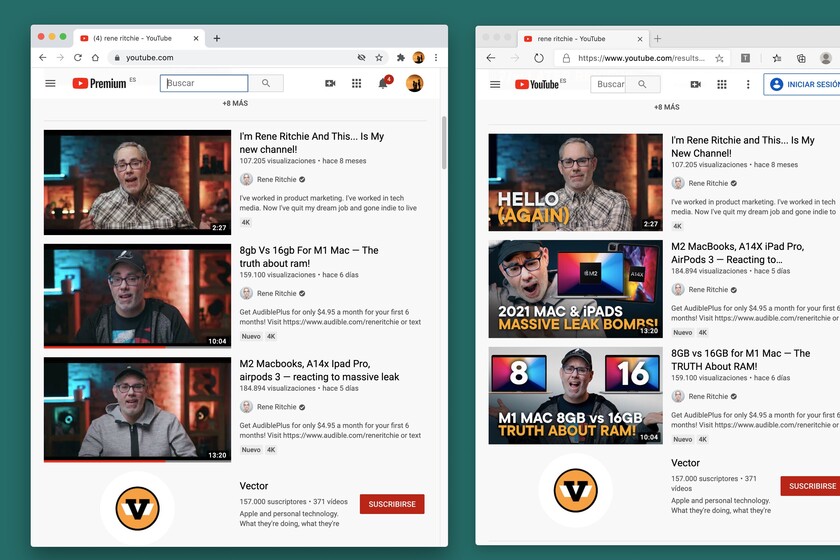The image size is (840, 560).
Task: Click the create video camera icon in the Premium window
Action: tap(330, 83)
